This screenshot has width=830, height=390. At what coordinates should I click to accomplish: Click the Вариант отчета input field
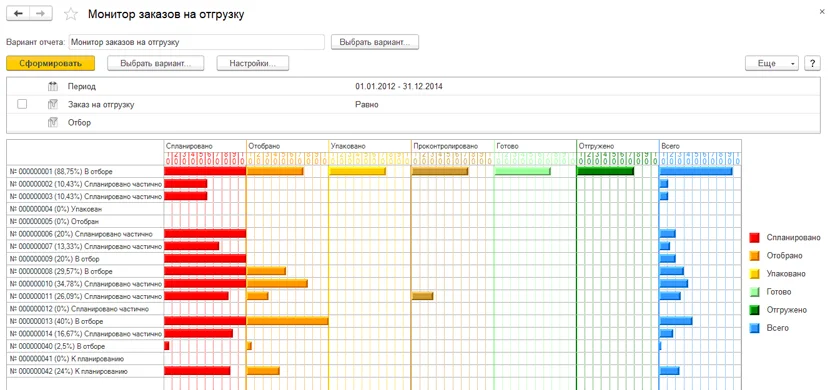[196, 42]
